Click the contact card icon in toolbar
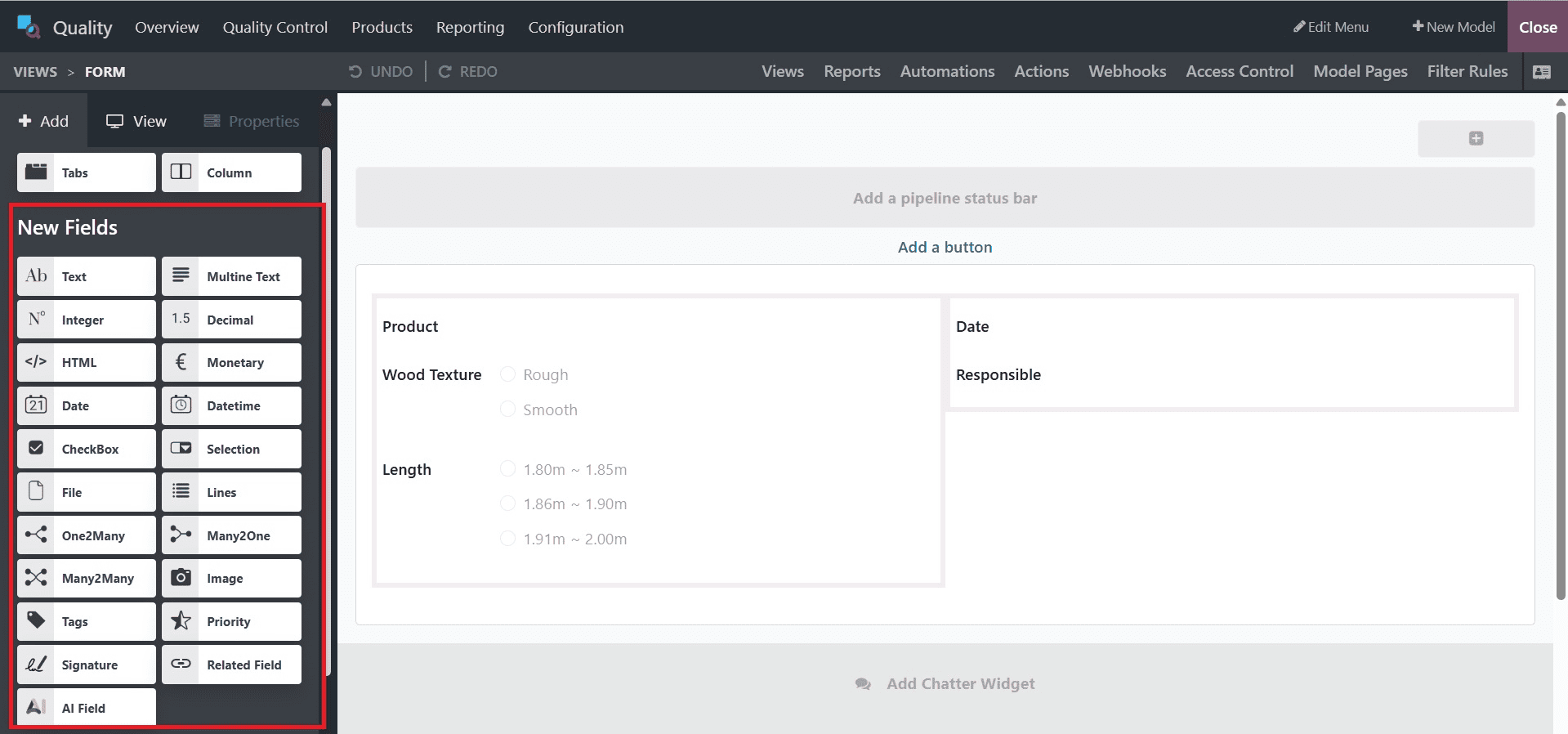 [1542, 72]
